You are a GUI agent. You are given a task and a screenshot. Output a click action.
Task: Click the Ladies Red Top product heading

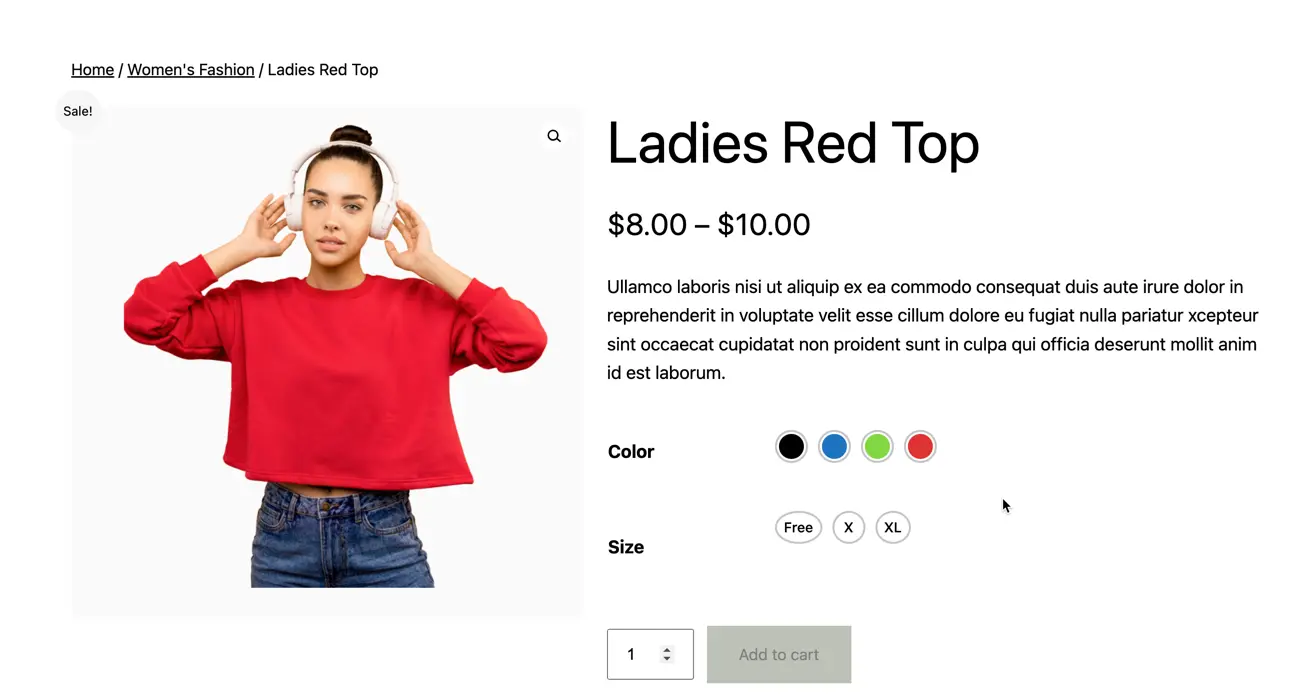(x=793, y=144)
